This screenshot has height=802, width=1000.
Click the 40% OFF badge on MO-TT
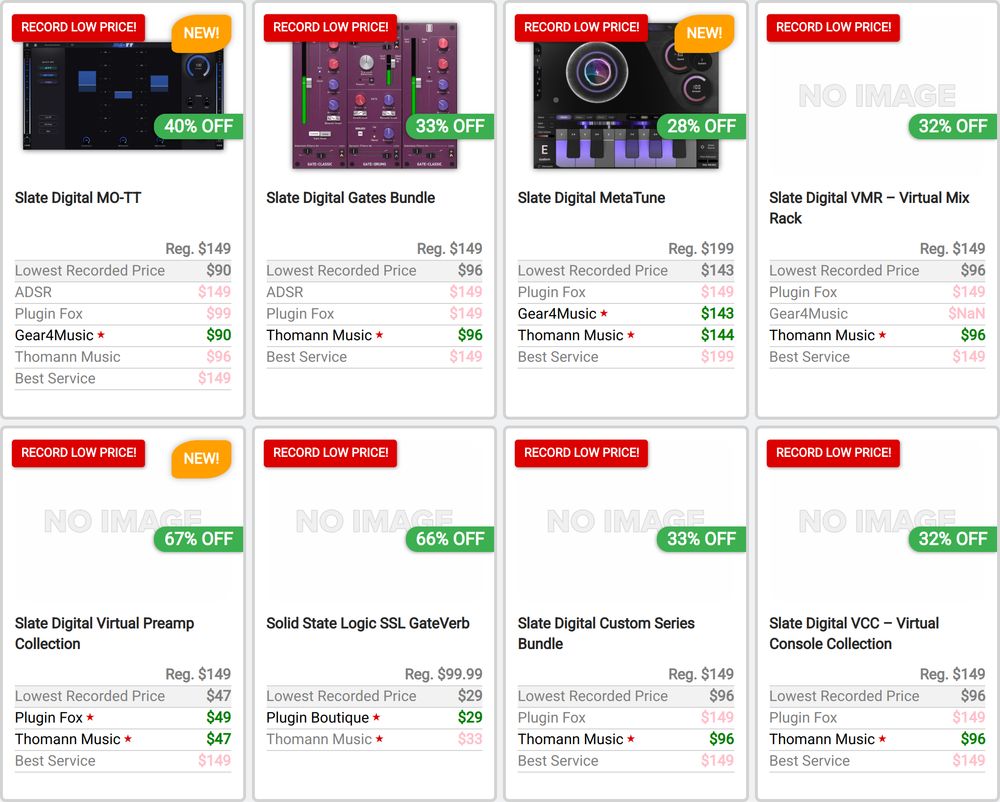[x=198, y=126]
